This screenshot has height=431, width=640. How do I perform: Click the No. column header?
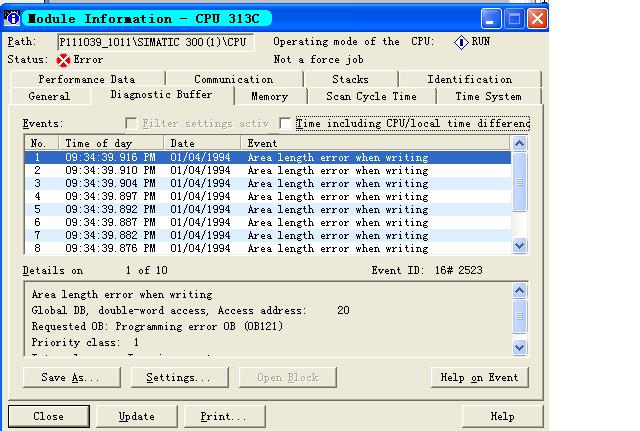(41, 143)
